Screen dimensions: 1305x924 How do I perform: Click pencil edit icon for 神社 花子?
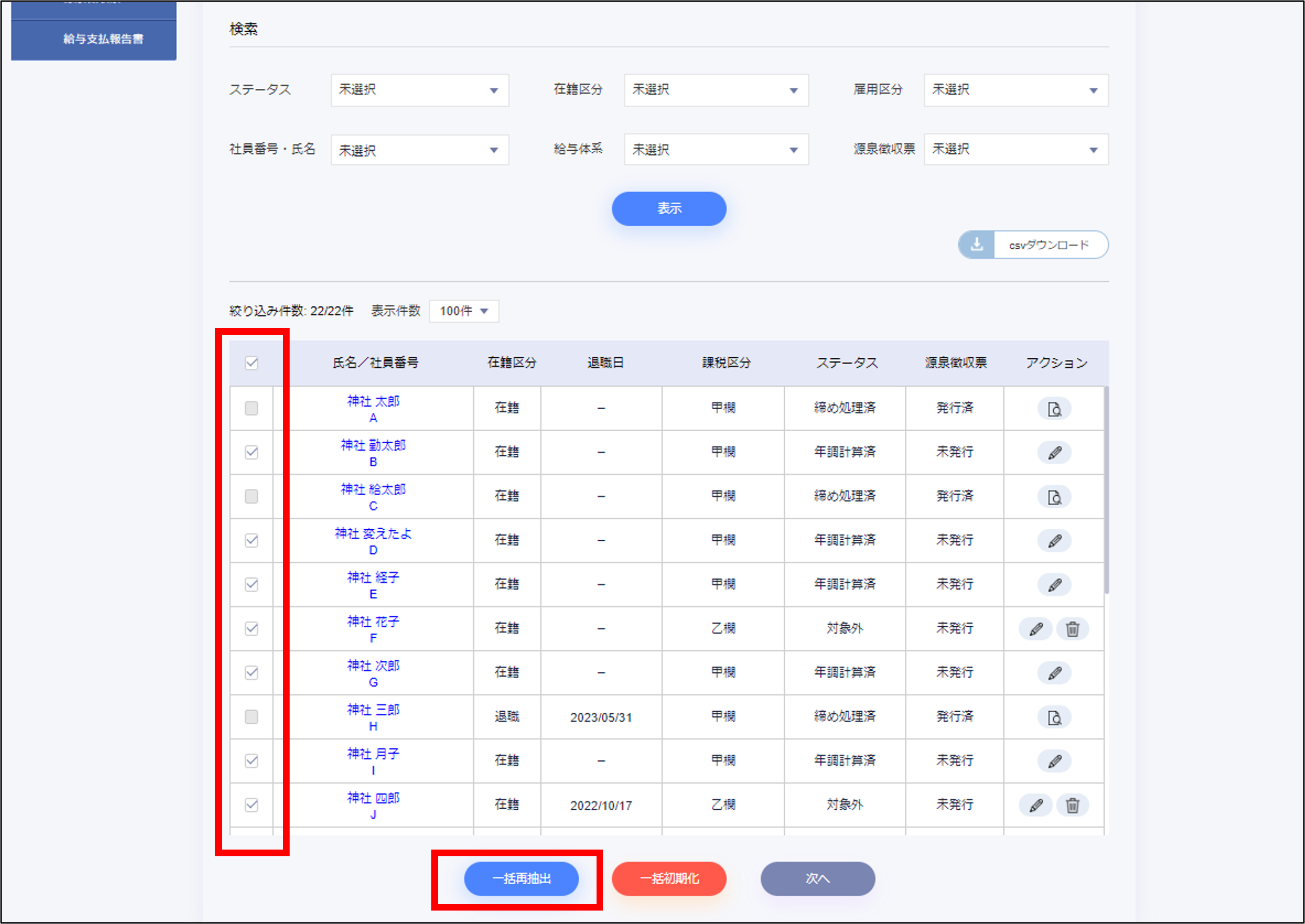pyautogui.click(x=1036, y=629)
